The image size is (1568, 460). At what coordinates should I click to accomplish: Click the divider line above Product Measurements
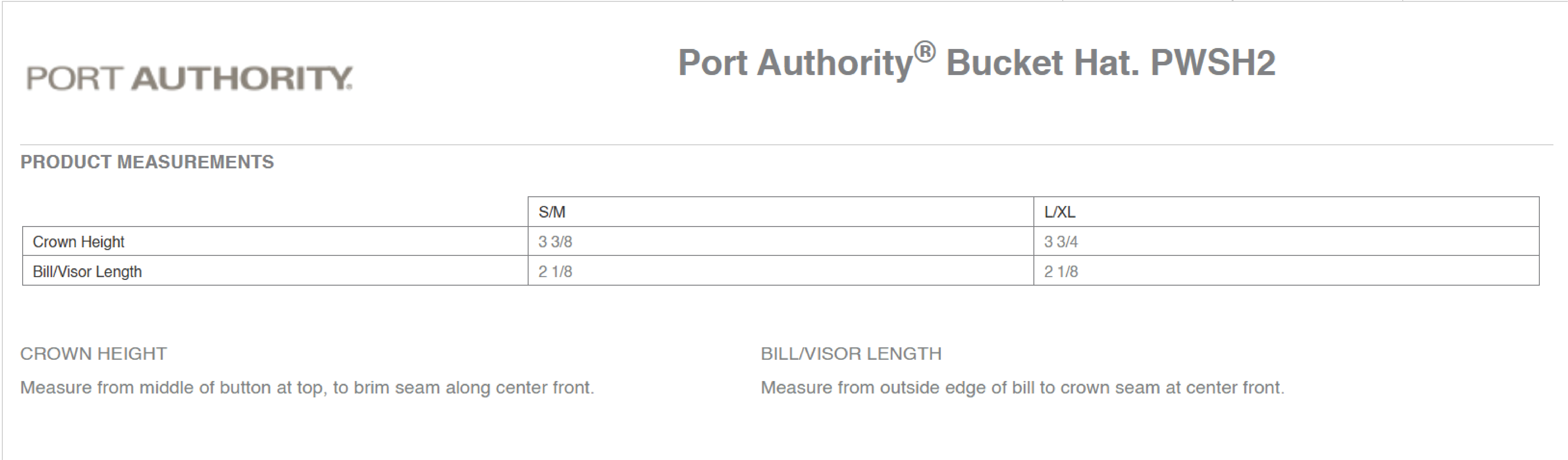785,145
